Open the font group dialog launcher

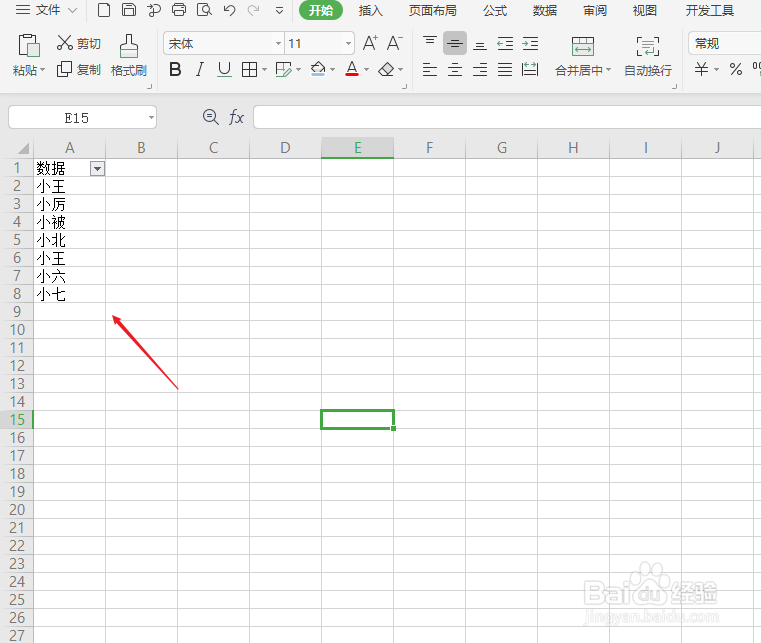[x=404, y=86]
